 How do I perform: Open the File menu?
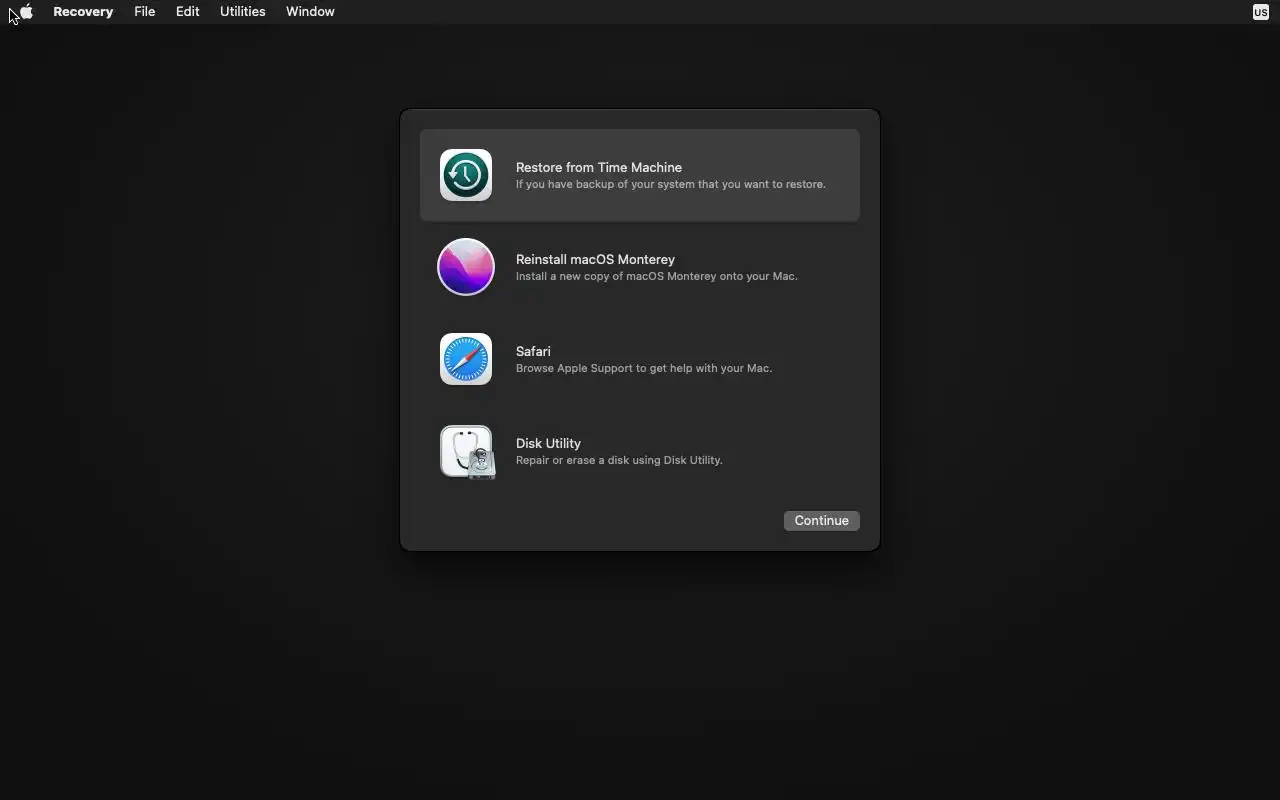[144, 12]
